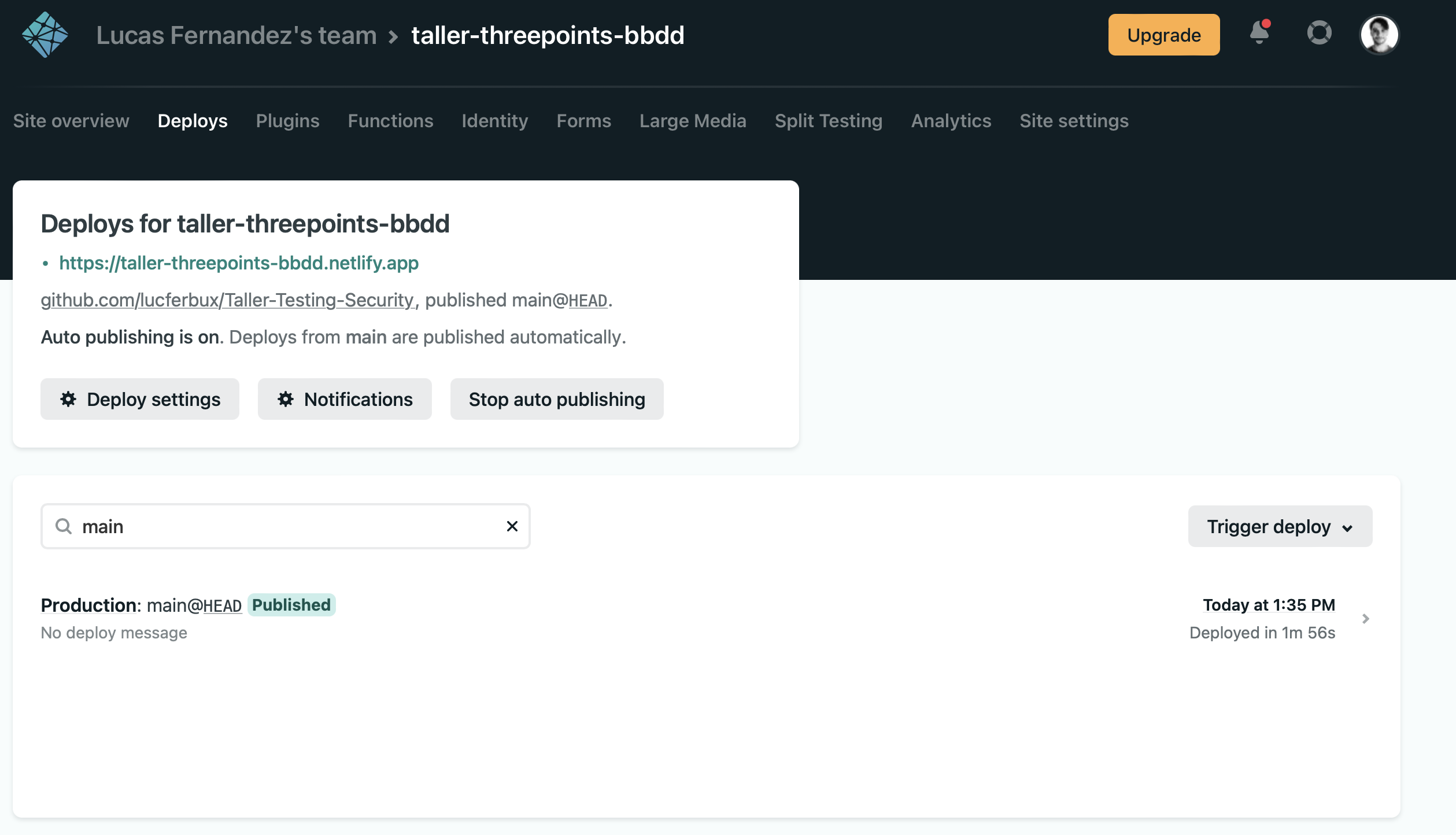Viewport: 1456px width, 835px height.
Task: Open the GitHub repository link
Action: click(x=228, y=300)
